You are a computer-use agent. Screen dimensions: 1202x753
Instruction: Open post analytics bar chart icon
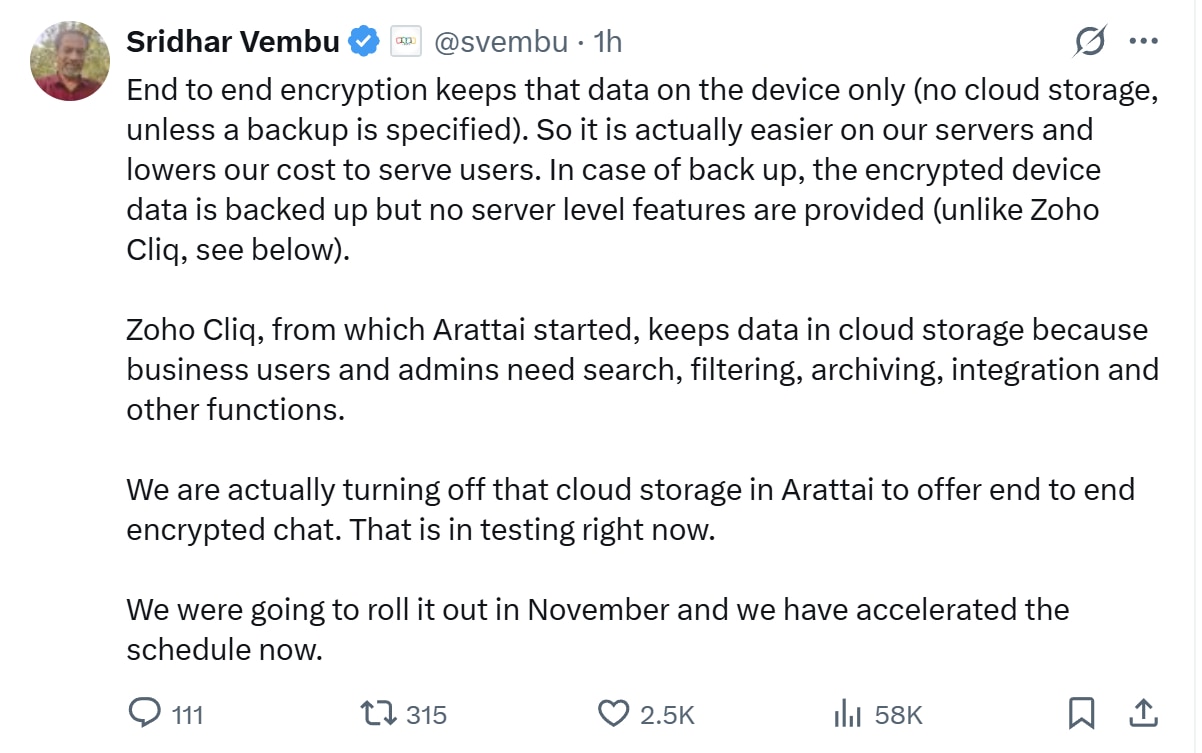[848, 713]
